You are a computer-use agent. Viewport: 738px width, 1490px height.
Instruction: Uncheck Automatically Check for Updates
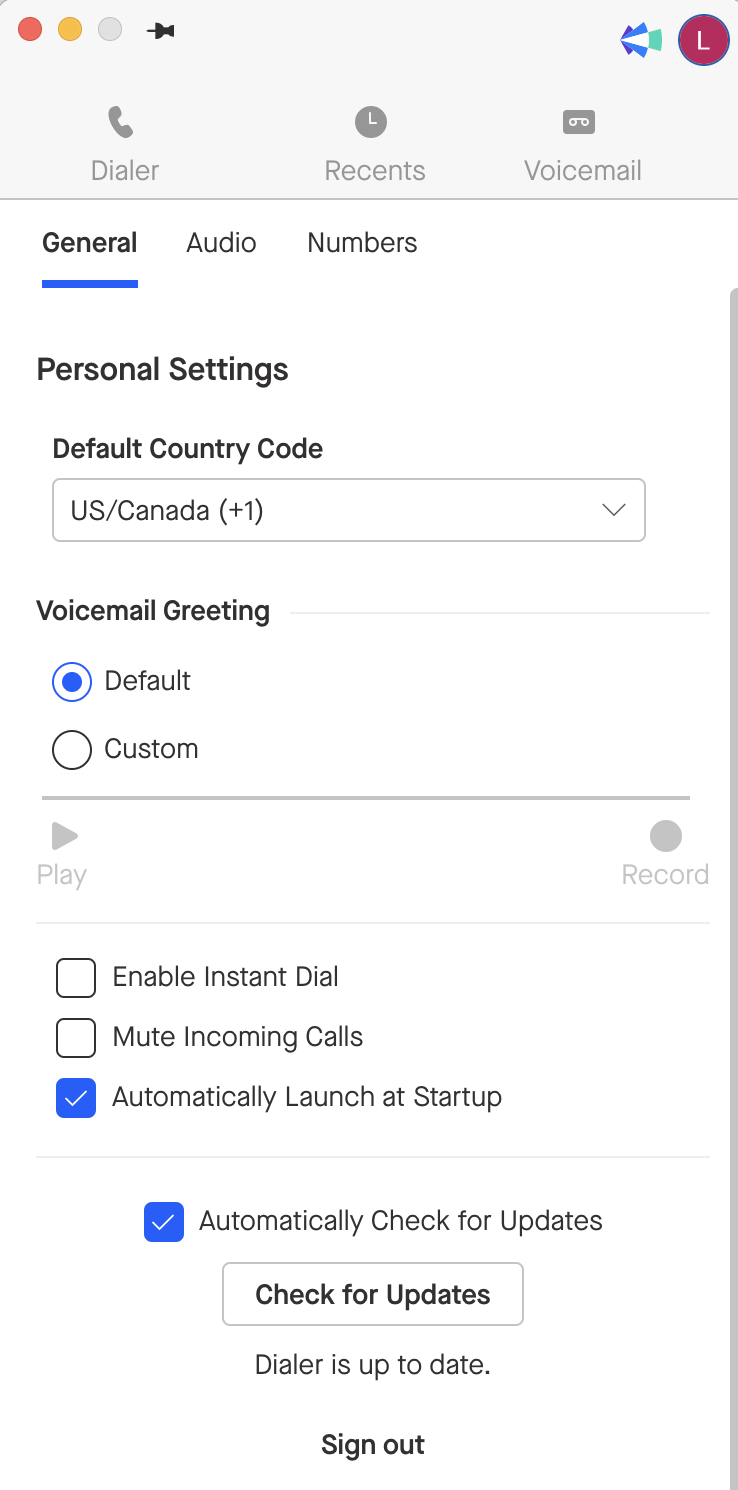pyautogui.click(x=164, y=1222)
